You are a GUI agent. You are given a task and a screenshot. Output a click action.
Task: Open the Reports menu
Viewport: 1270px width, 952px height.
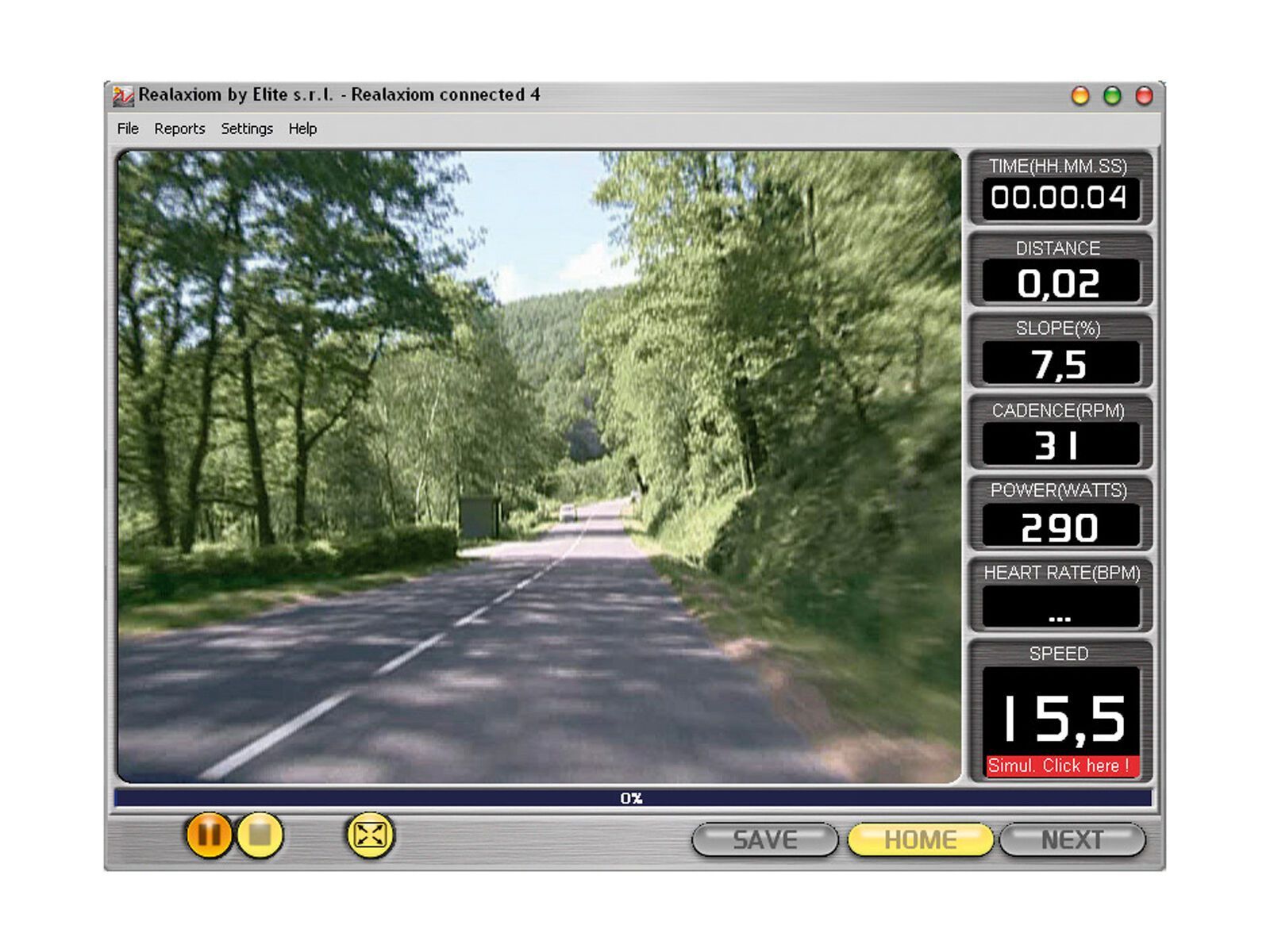pyautogui.click(x=180, y=128)
